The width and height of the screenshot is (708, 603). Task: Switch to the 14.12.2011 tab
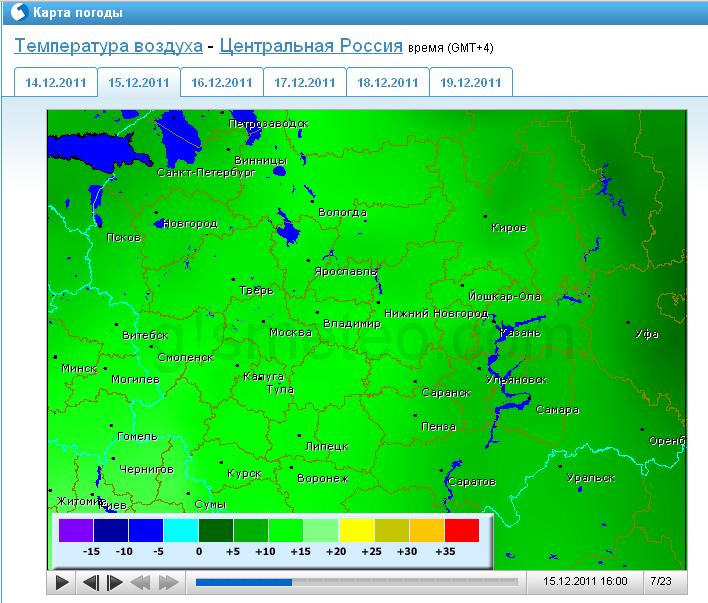click(x=55, y=83)
